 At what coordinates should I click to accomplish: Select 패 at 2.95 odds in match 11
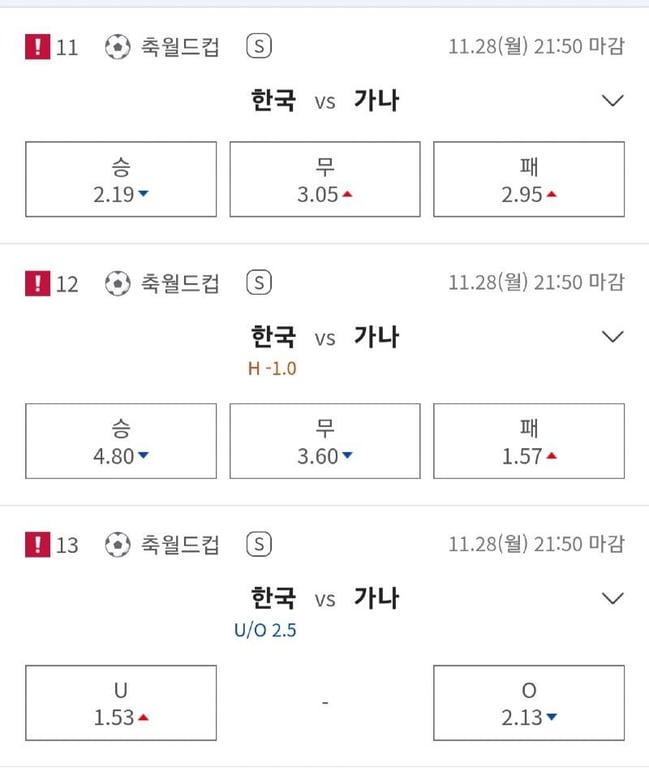[x=529, y=180]
